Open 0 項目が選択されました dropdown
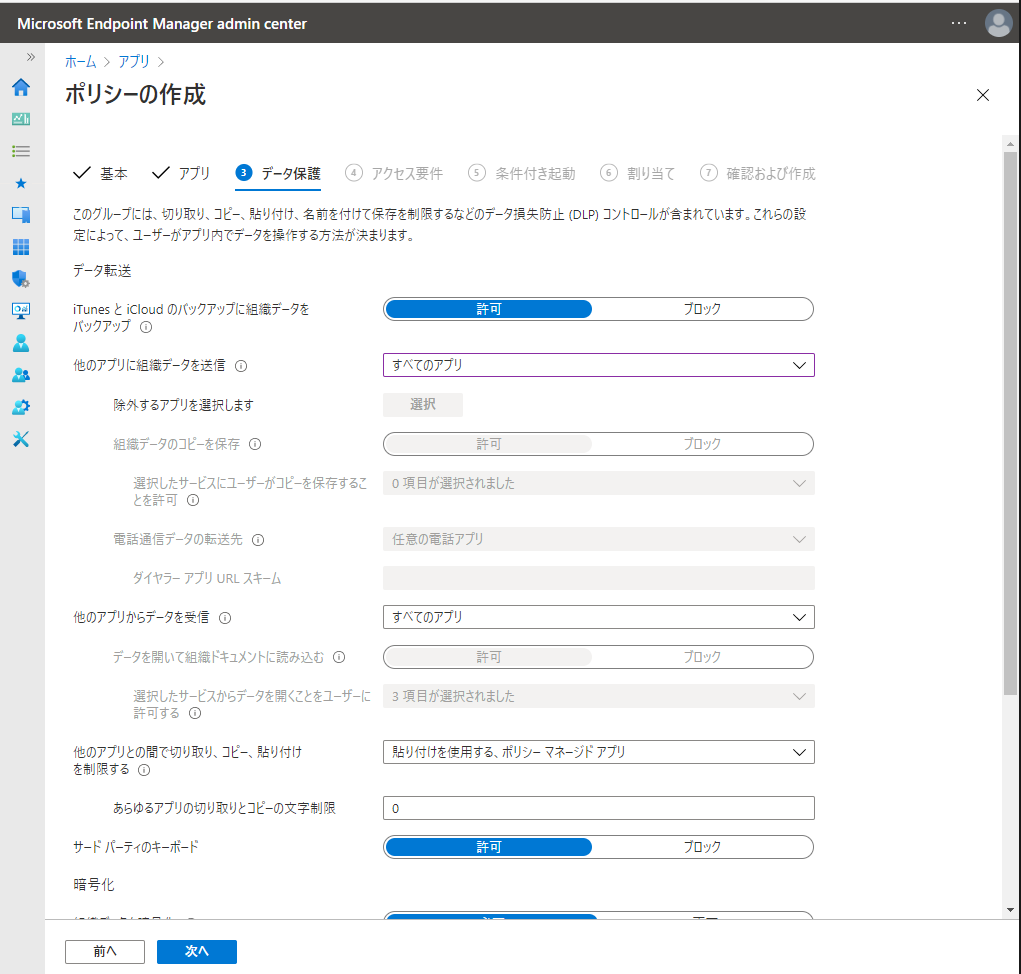This screenshot has width=1021, height=974. point(598,483)
